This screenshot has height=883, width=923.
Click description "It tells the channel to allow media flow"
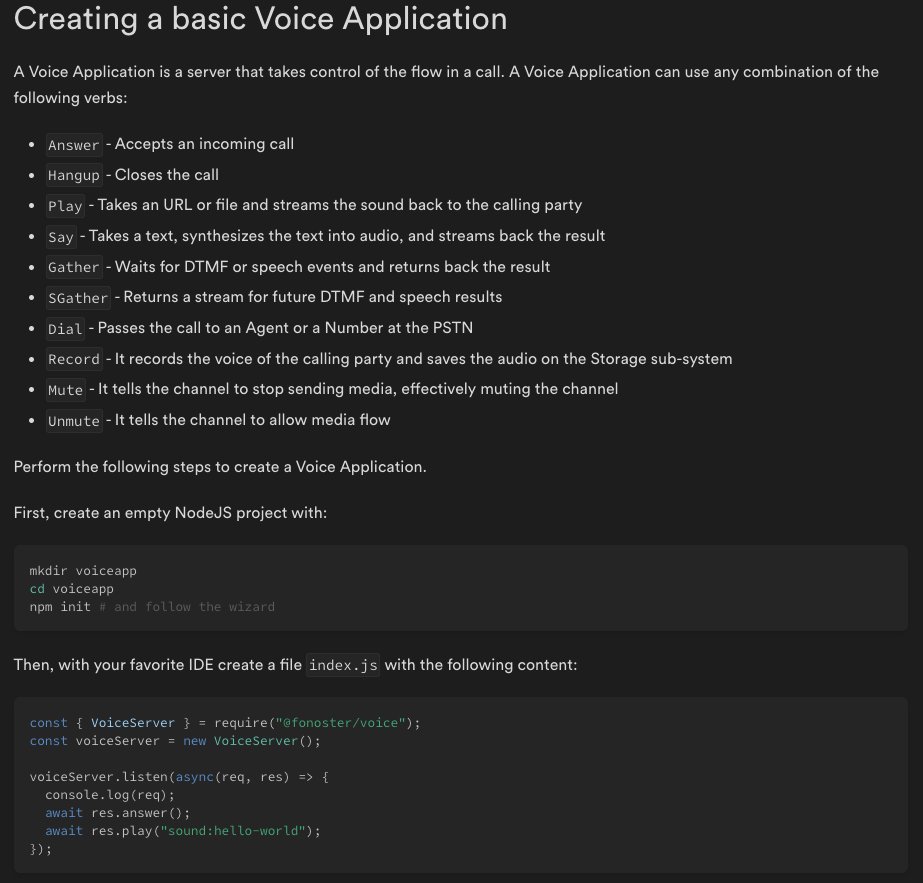pos(253,420)
